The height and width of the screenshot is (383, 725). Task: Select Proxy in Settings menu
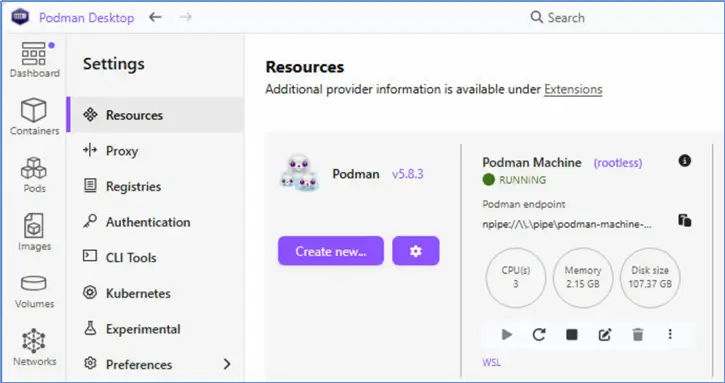(x=155, y=151)
